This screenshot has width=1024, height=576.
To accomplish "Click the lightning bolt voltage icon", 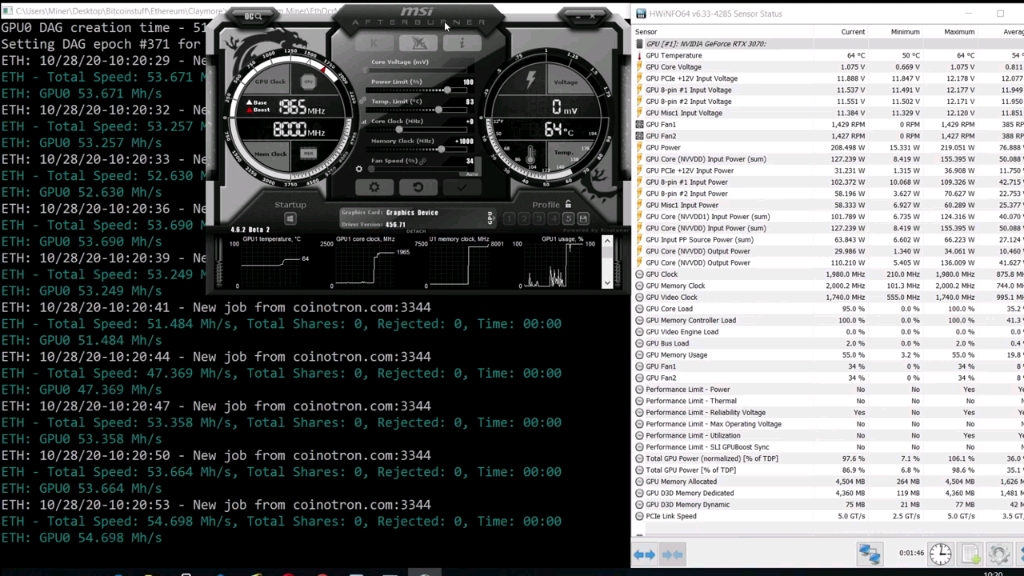I will point(531,80).
